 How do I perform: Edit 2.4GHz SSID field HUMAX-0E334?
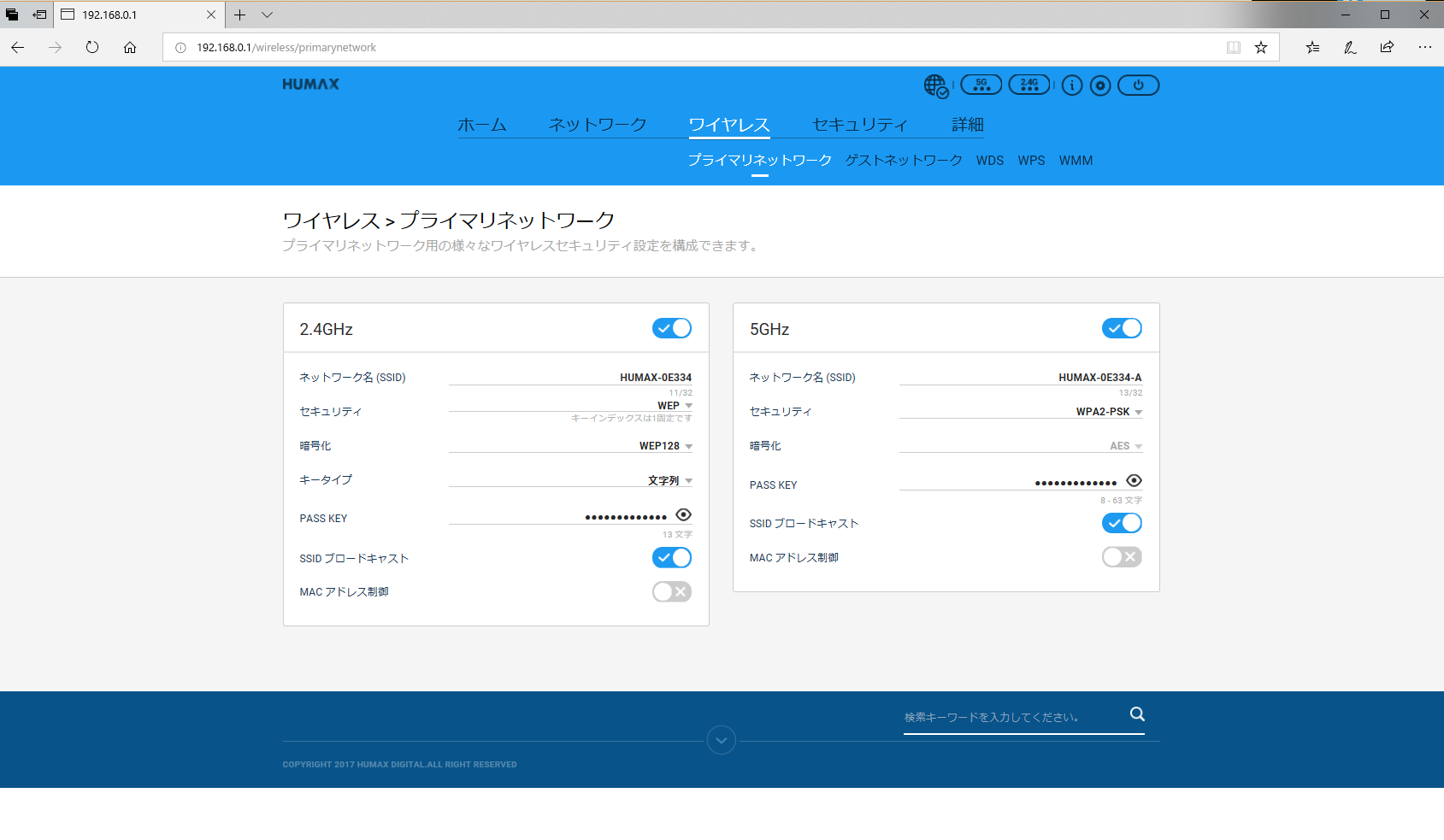click(570, 377)
